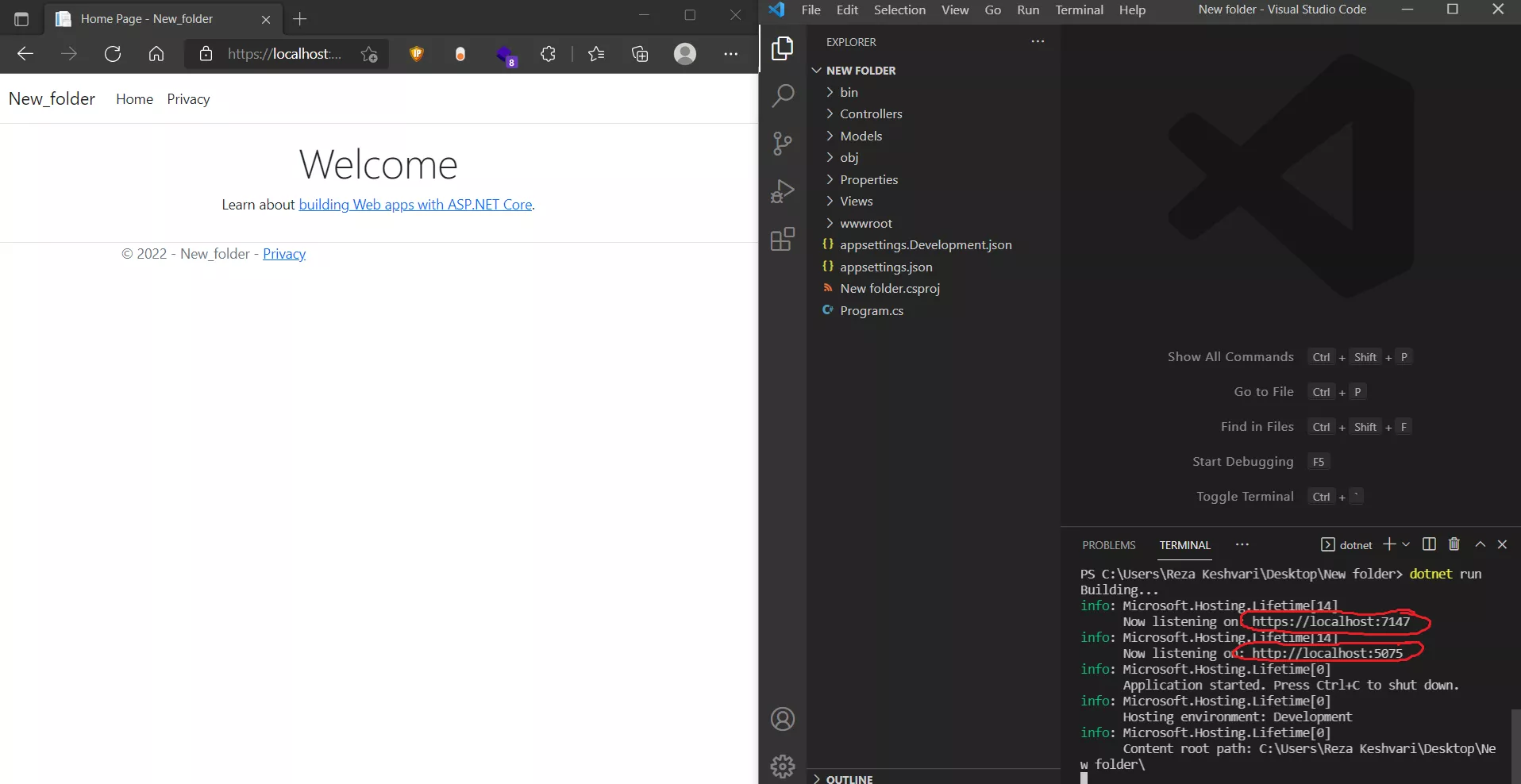Refresh the browser page

click(113, 54)
